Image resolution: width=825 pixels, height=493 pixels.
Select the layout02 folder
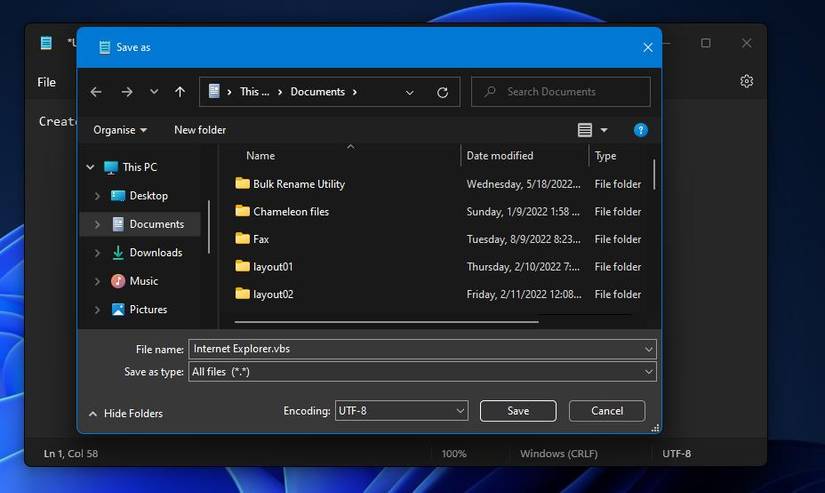(273, 294)
